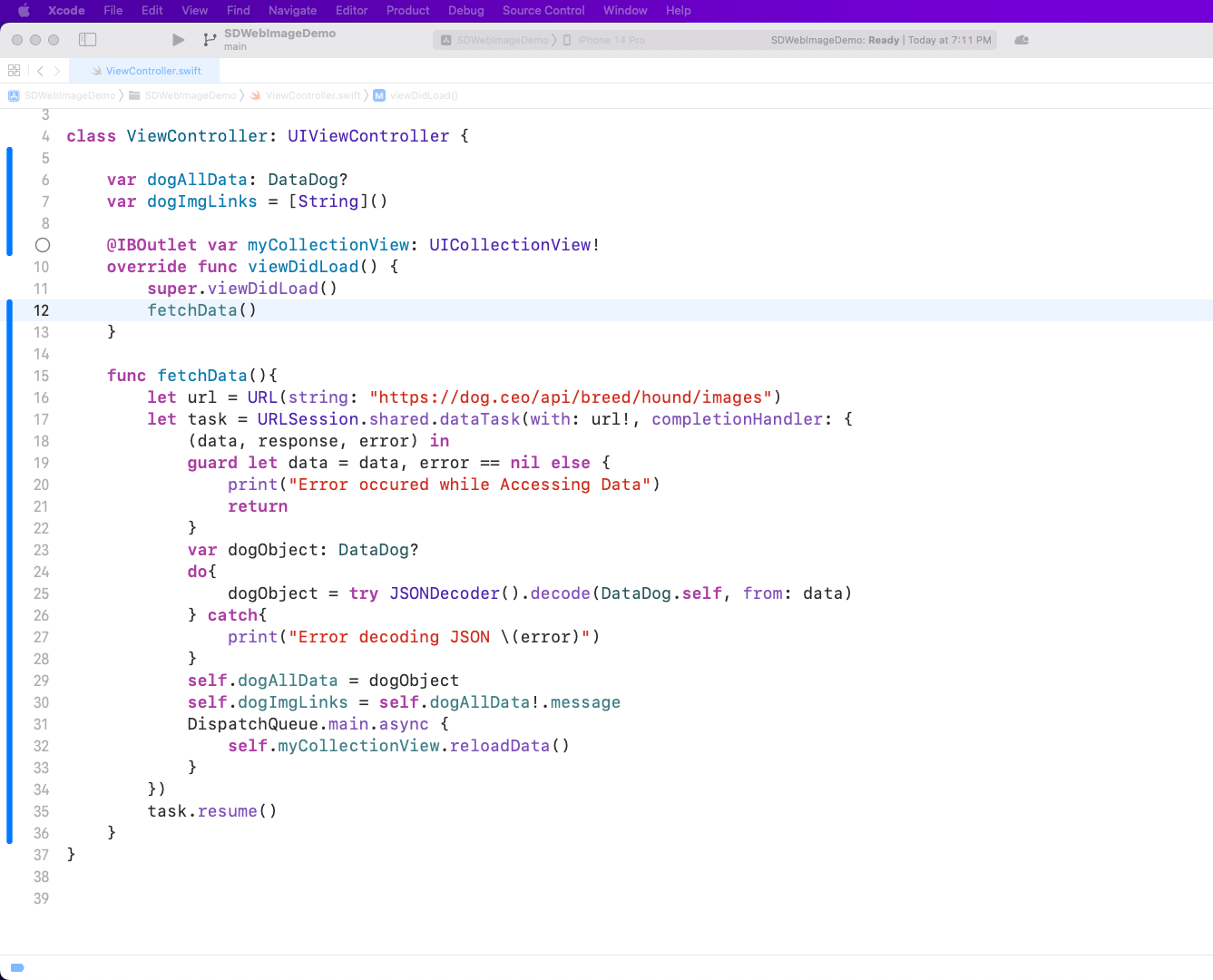Go forward with the right chevron

57,71
